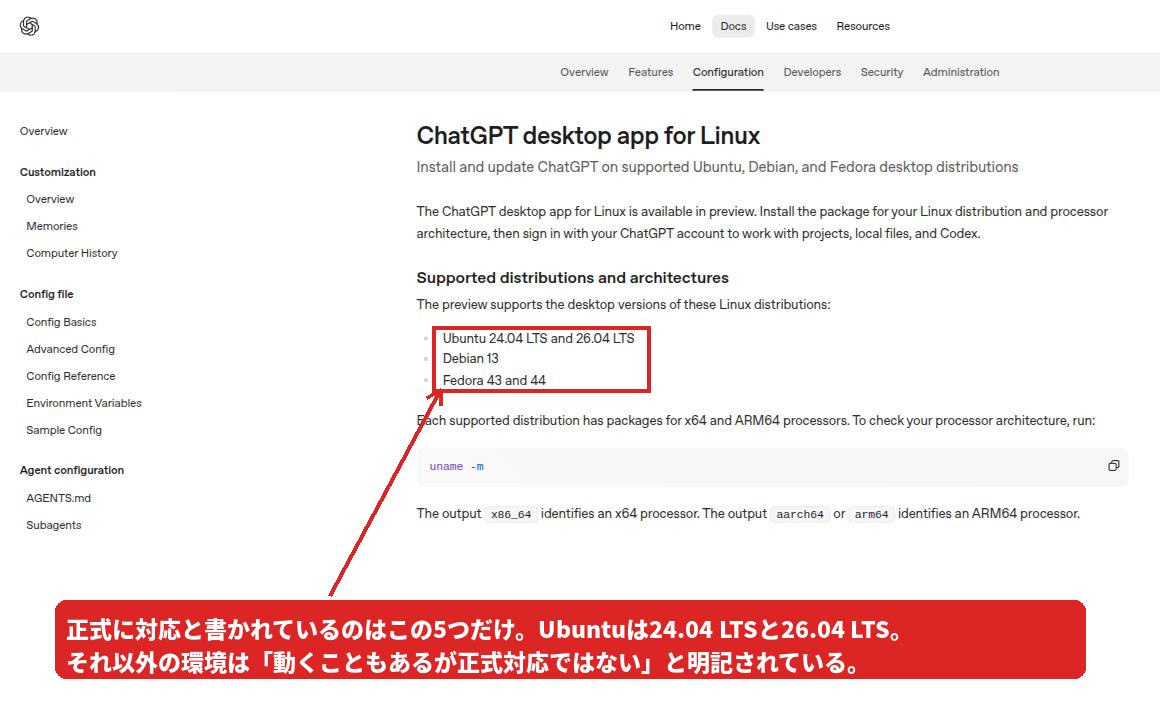Open the Config Reference page
This screenshot has width=1160, height=715.
[x=71, y=376]
